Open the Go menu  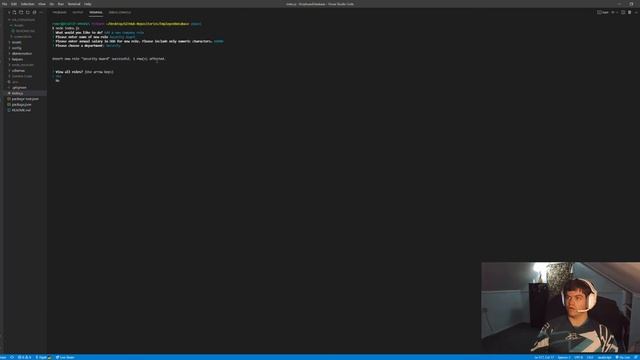(x=52, y=4)
